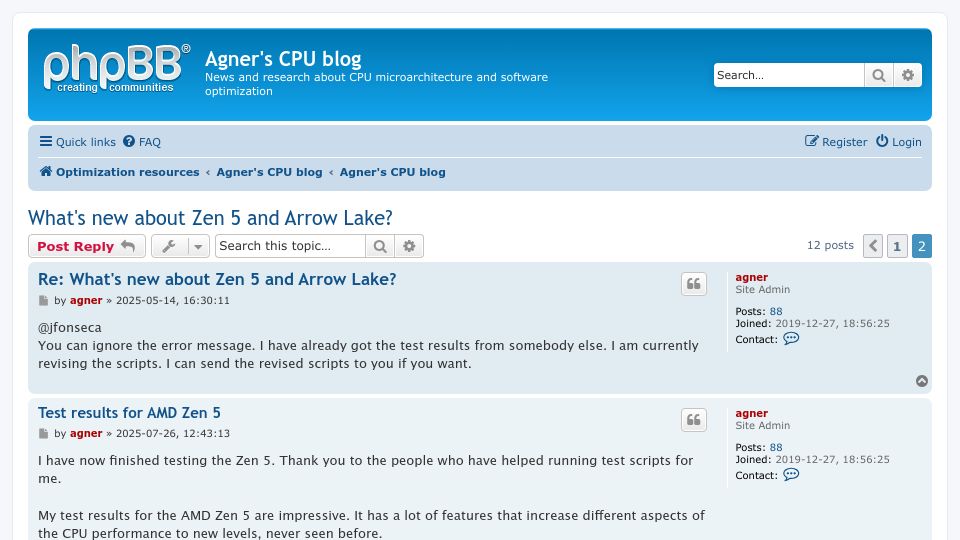Screen dimensions: 960x540
Task: Jump to top arrow of first post
Action: tap(921, 381)
